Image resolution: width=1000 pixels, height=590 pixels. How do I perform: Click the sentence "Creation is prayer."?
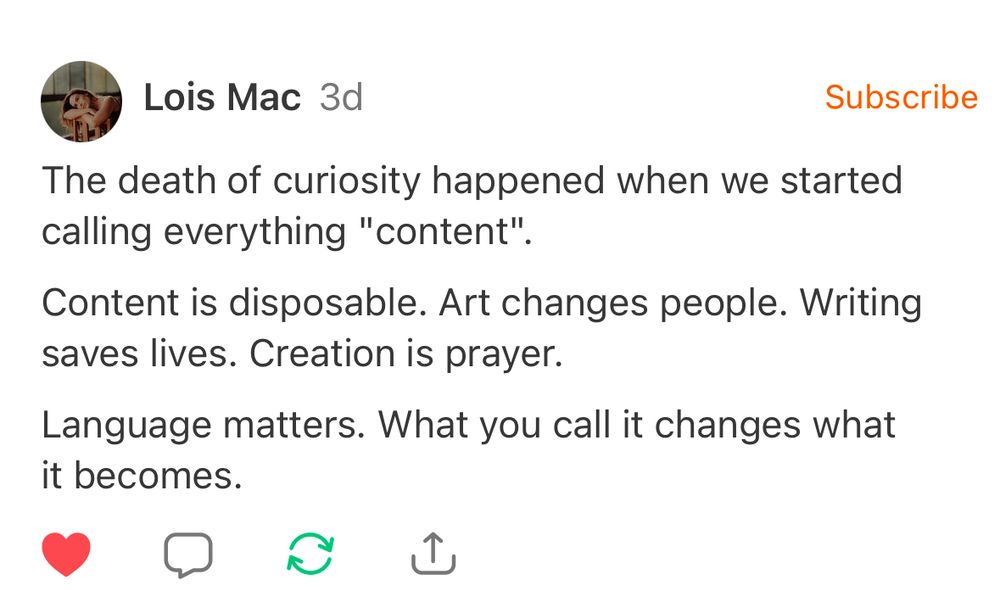click(406, 353)
